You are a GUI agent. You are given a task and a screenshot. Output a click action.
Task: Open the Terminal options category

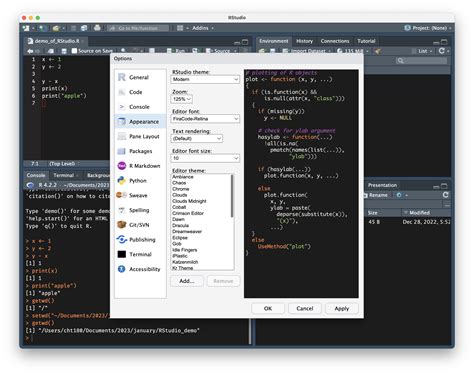click(x=140, y=254)
